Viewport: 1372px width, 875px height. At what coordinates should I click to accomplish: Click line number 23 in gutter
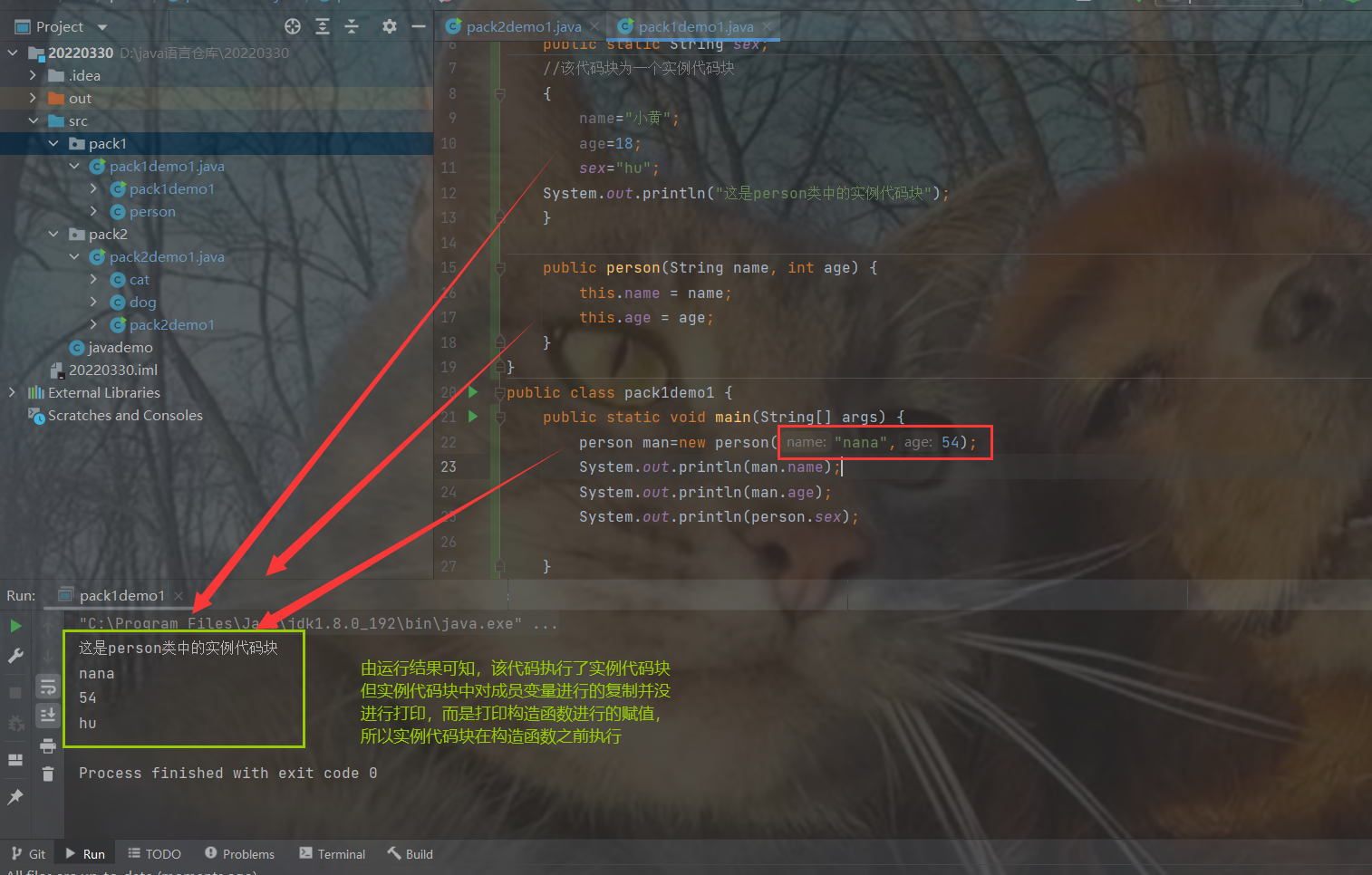(x=449, y=467)
